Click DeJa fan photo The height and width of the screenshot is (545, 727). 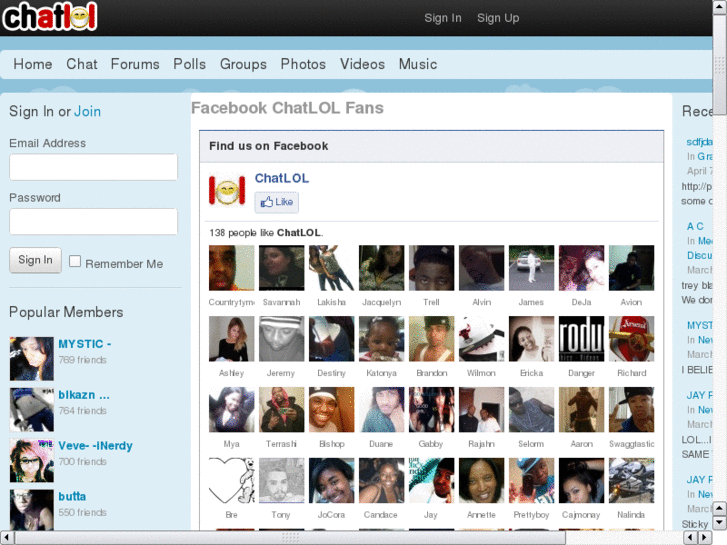click(x=581, y=268)
